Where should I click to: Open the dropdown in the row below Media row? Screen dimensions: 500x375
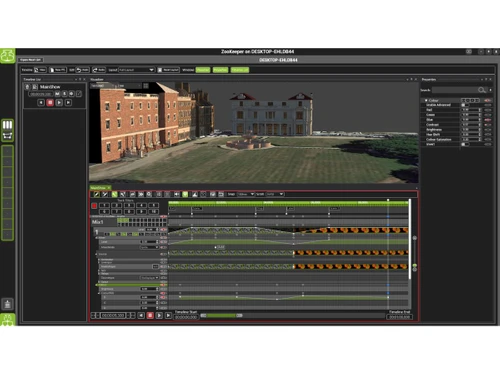149,278
